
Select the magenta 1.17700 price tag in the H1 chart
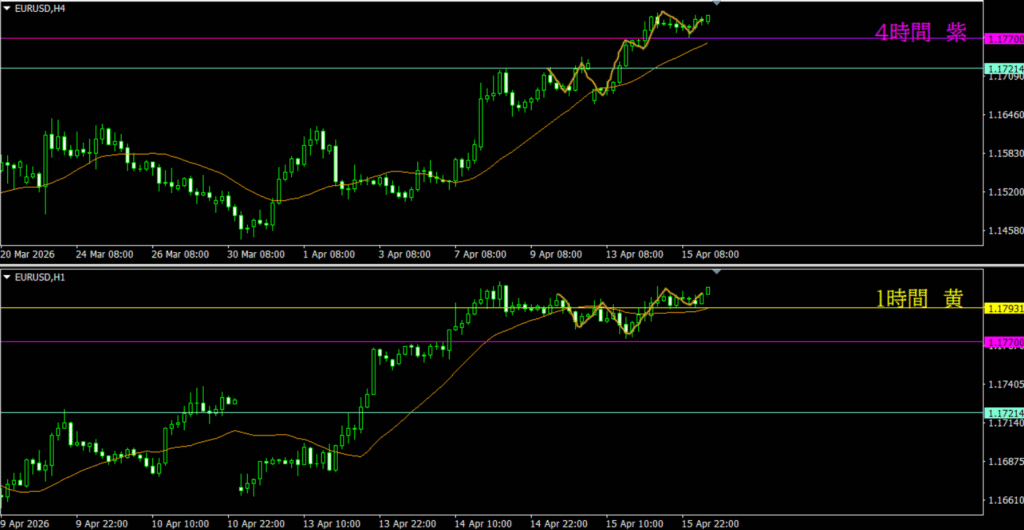1003,342
